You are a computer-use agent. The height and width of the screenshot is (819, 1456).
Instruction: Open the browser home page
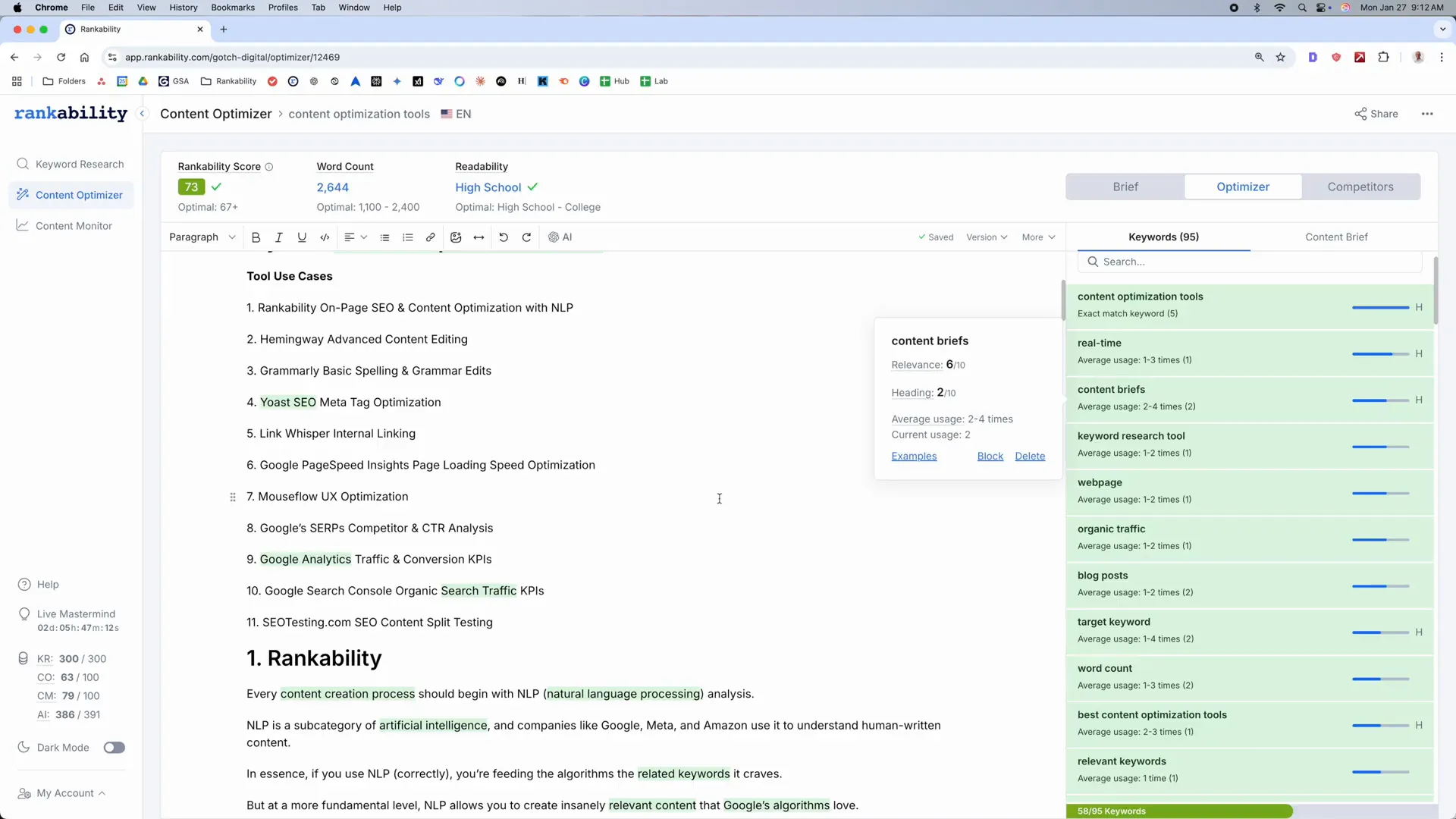pos(84,57)
